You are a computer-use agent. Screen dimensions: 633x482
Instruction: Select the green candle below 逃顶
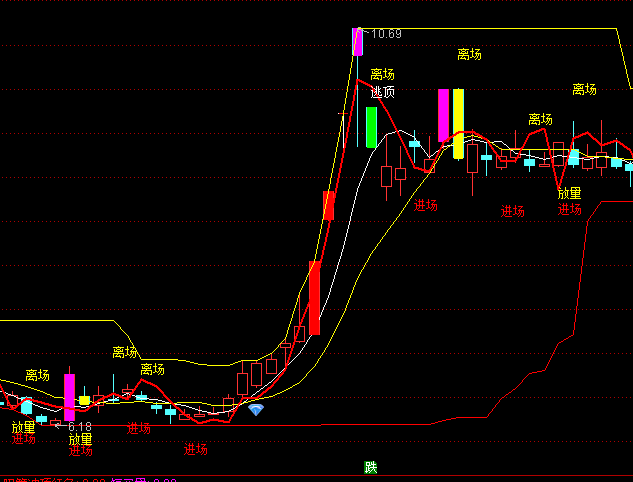point(371,127)
